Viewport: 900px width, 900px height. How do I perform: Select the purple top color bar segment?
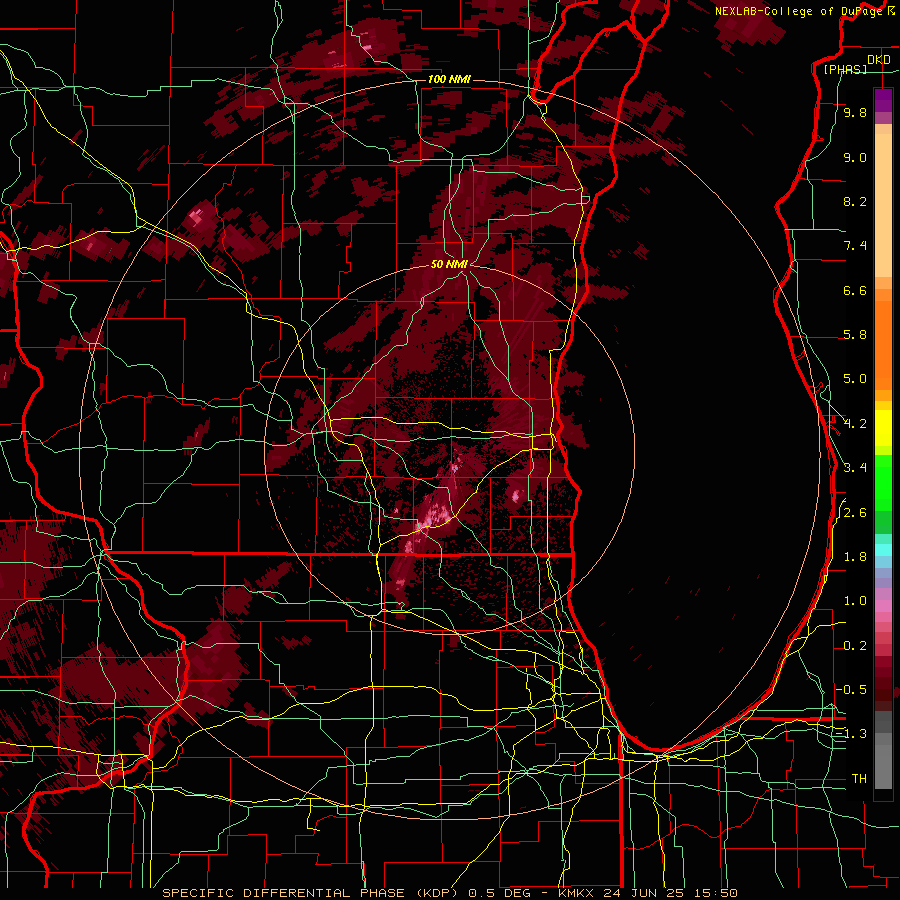[x=883, y=100]
